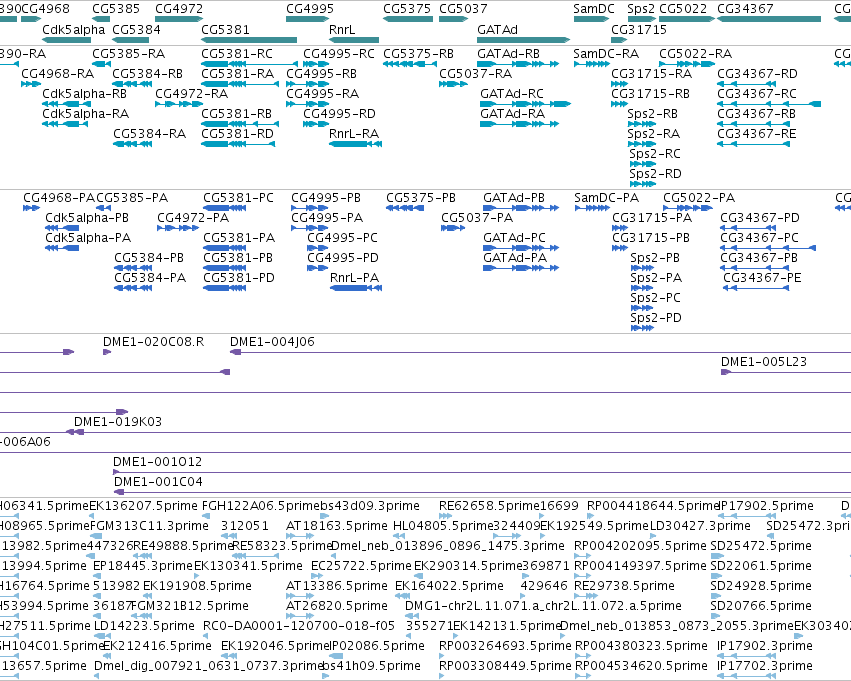Select transcript label Sps2-RD

point(655,174)
